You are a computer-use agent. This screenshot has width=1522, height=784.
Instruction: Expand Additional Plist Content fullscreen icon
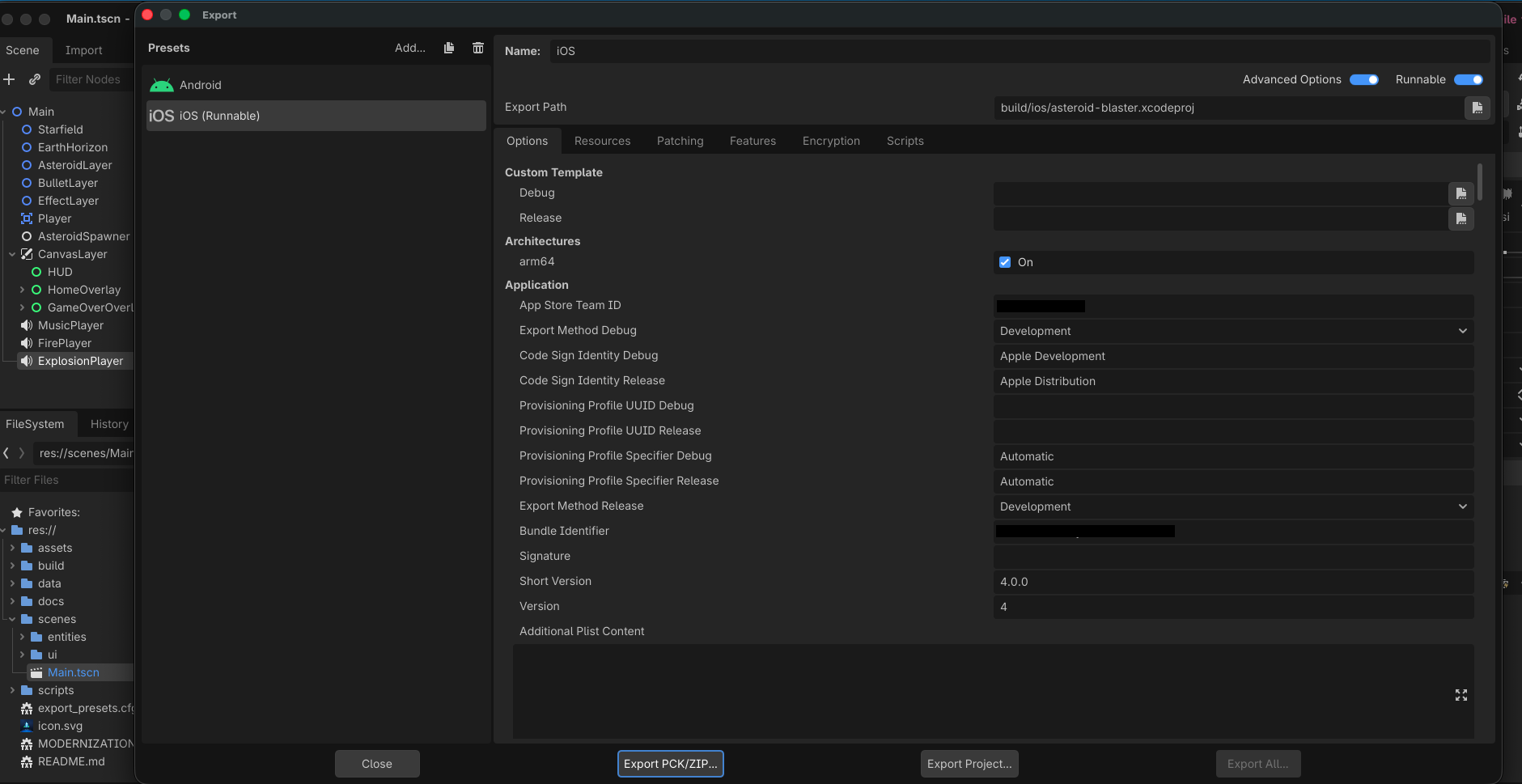point(1461,694)
